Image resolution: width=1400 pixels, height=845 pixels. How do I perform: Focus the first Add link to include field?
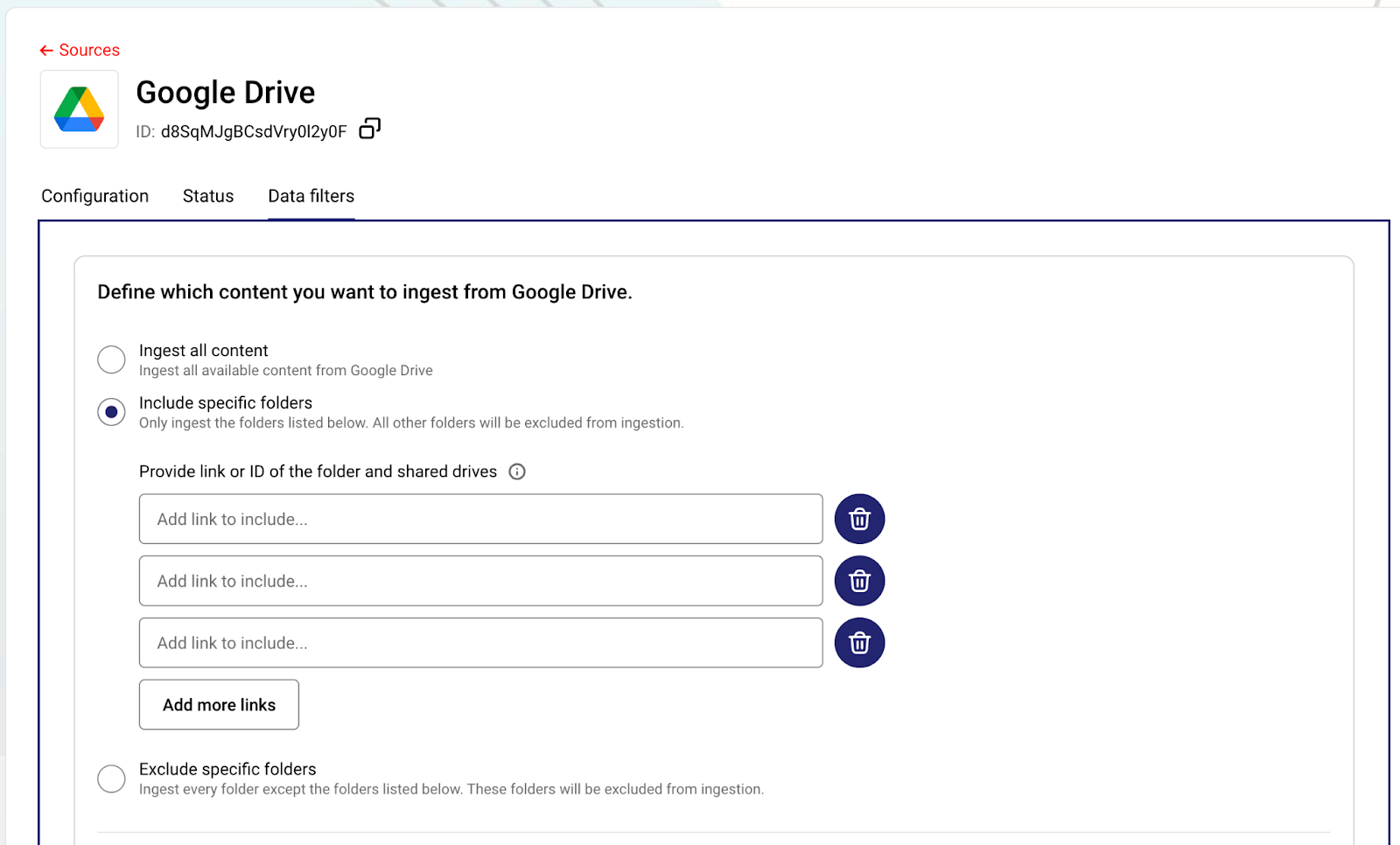click(480, 520)
